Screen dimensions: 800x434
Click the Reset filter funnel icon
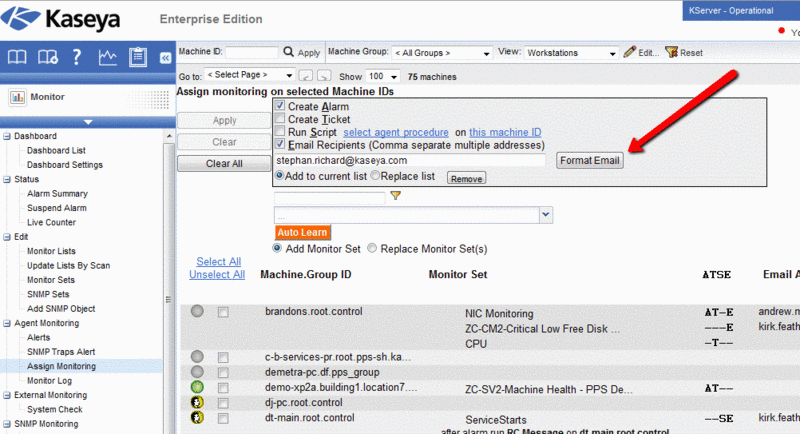(x=671, y=52)
